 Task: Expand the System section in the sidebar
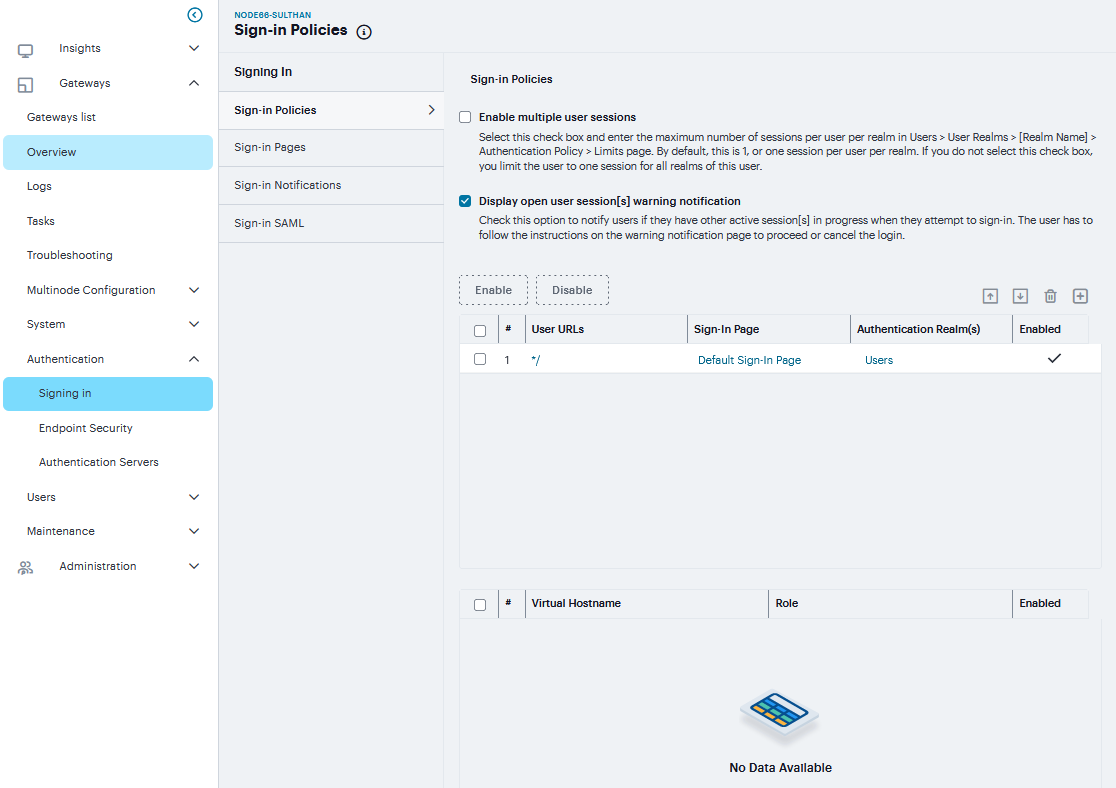[x=108, y=324]
